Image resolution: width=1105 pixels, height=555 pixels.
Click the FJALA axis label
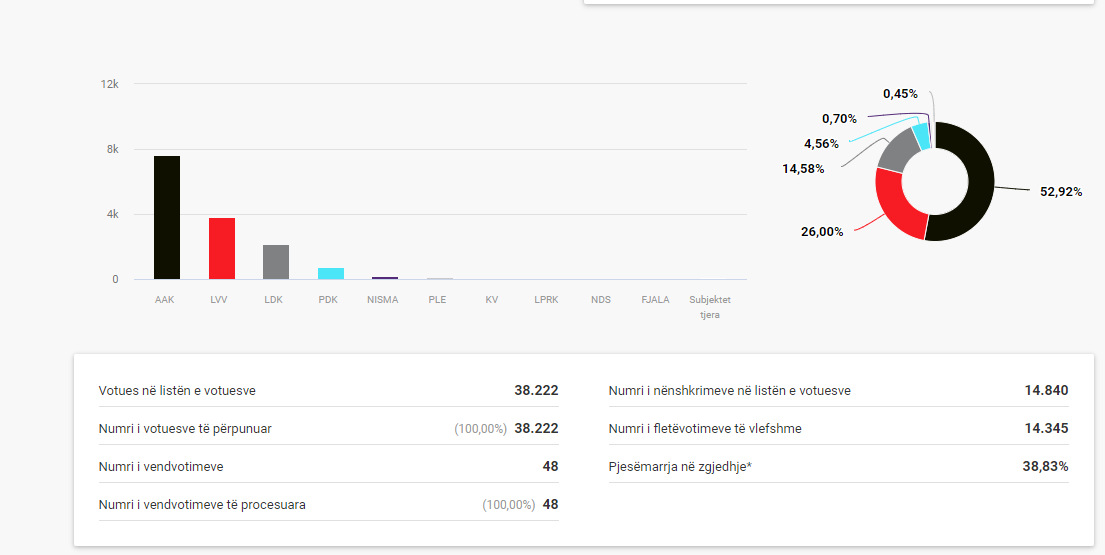click(x=655, y=300)
